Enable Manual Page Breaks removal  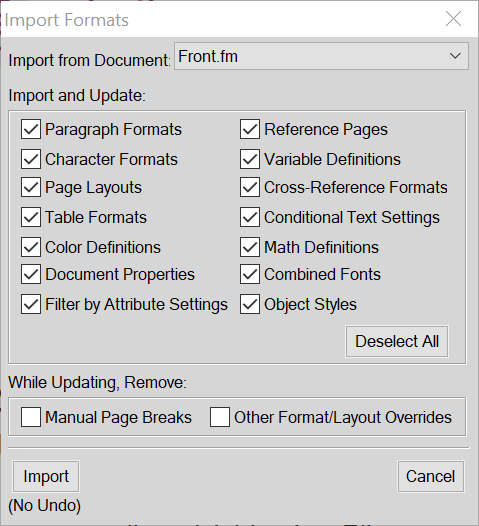pos(31,417)
